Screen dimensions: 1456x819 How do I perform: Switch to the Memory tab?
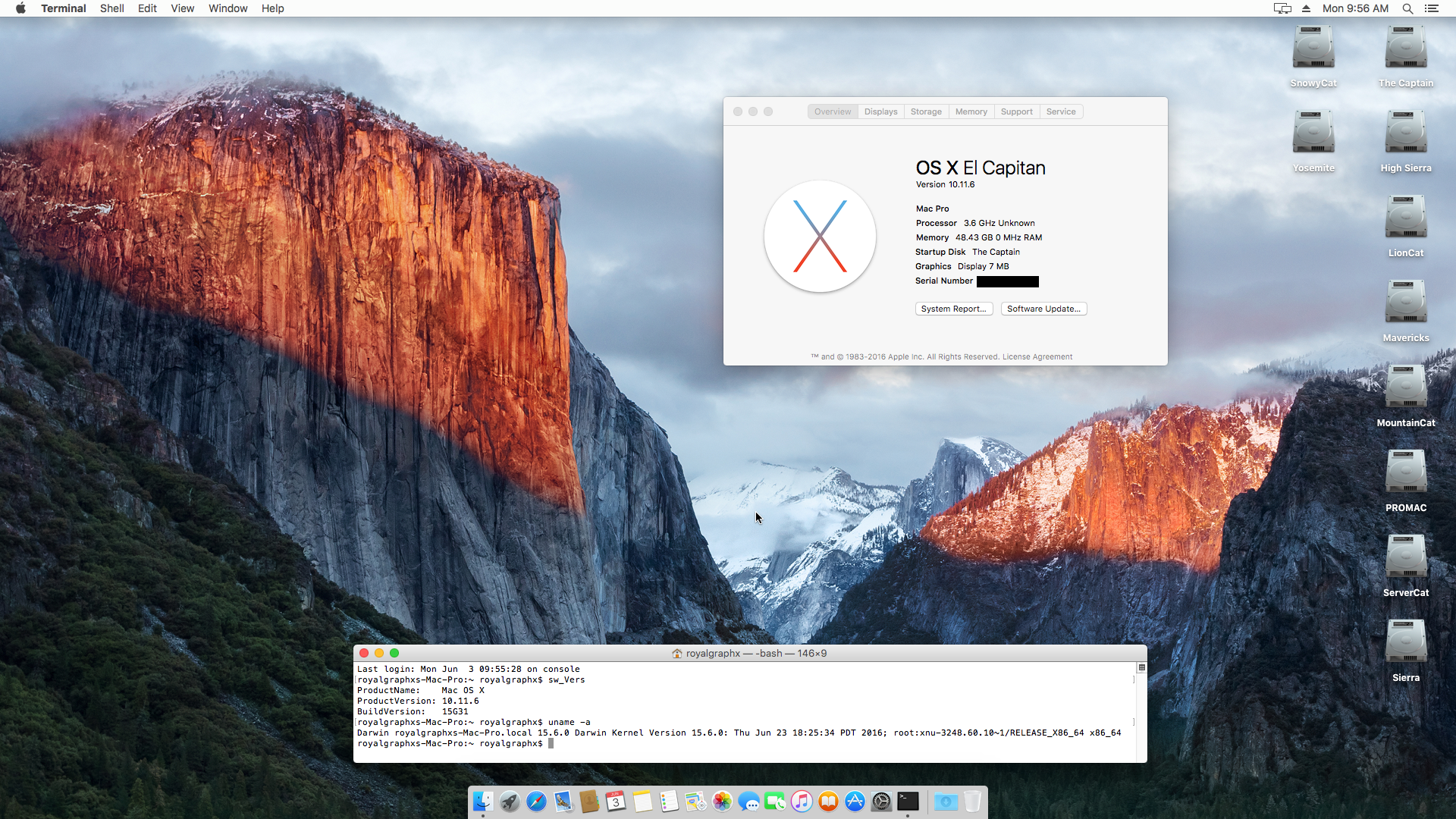pyautogui.click(x=971, y=111)
